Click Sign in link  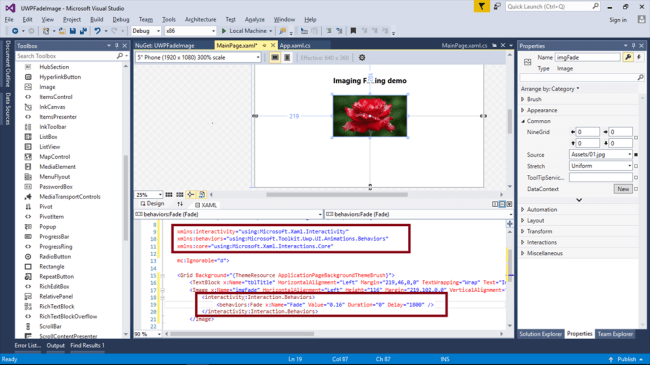tap(618, 20)
